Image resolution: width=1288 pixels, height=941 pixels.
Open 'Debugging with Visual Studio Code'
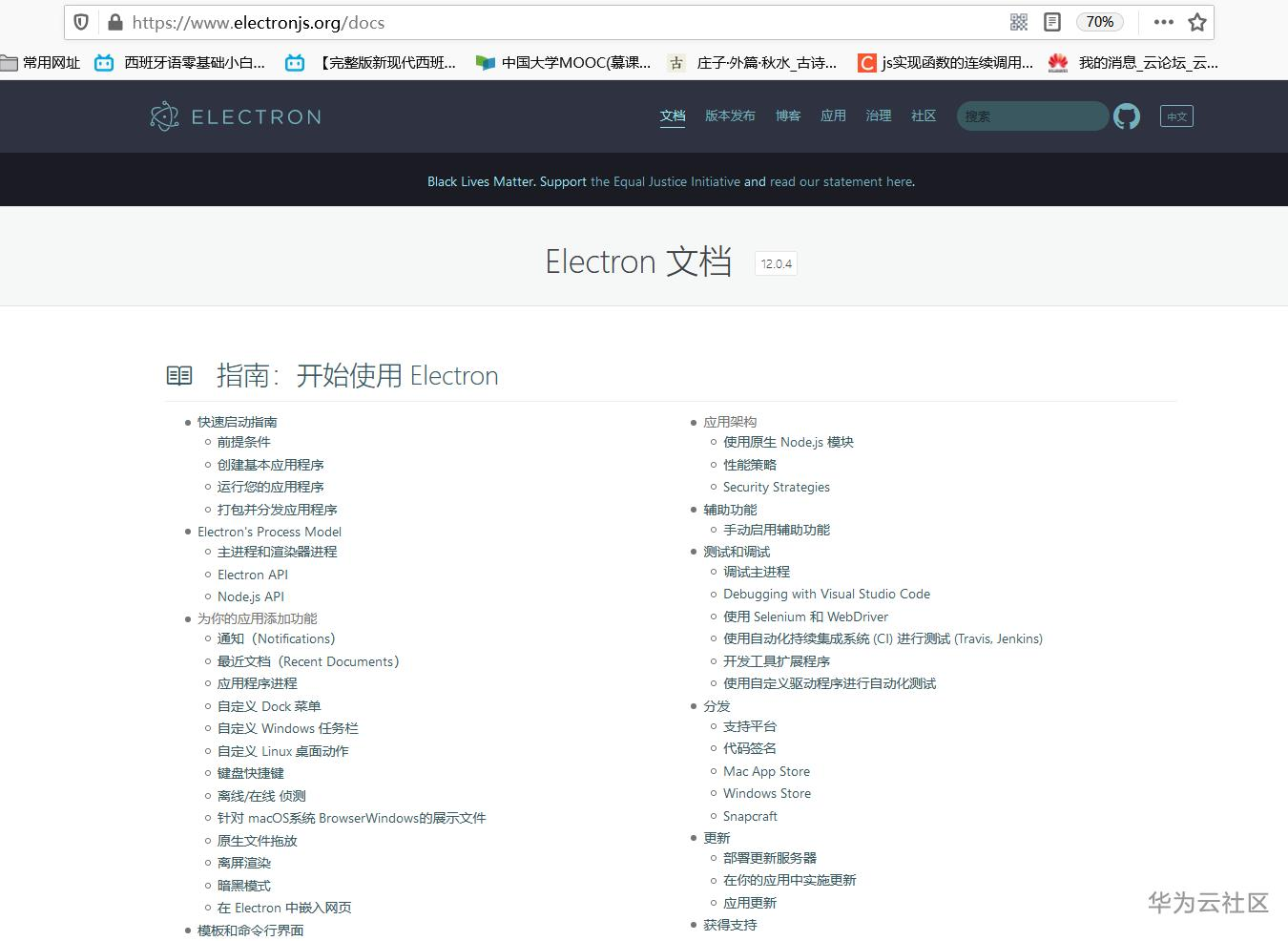(x=827, y=594)
